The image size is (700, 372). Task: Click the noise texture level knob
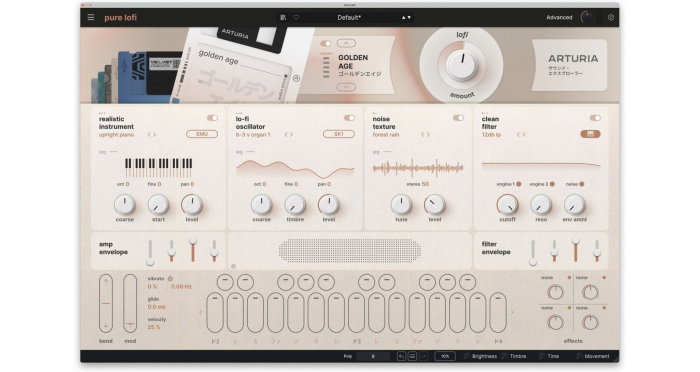coord(435,205)
